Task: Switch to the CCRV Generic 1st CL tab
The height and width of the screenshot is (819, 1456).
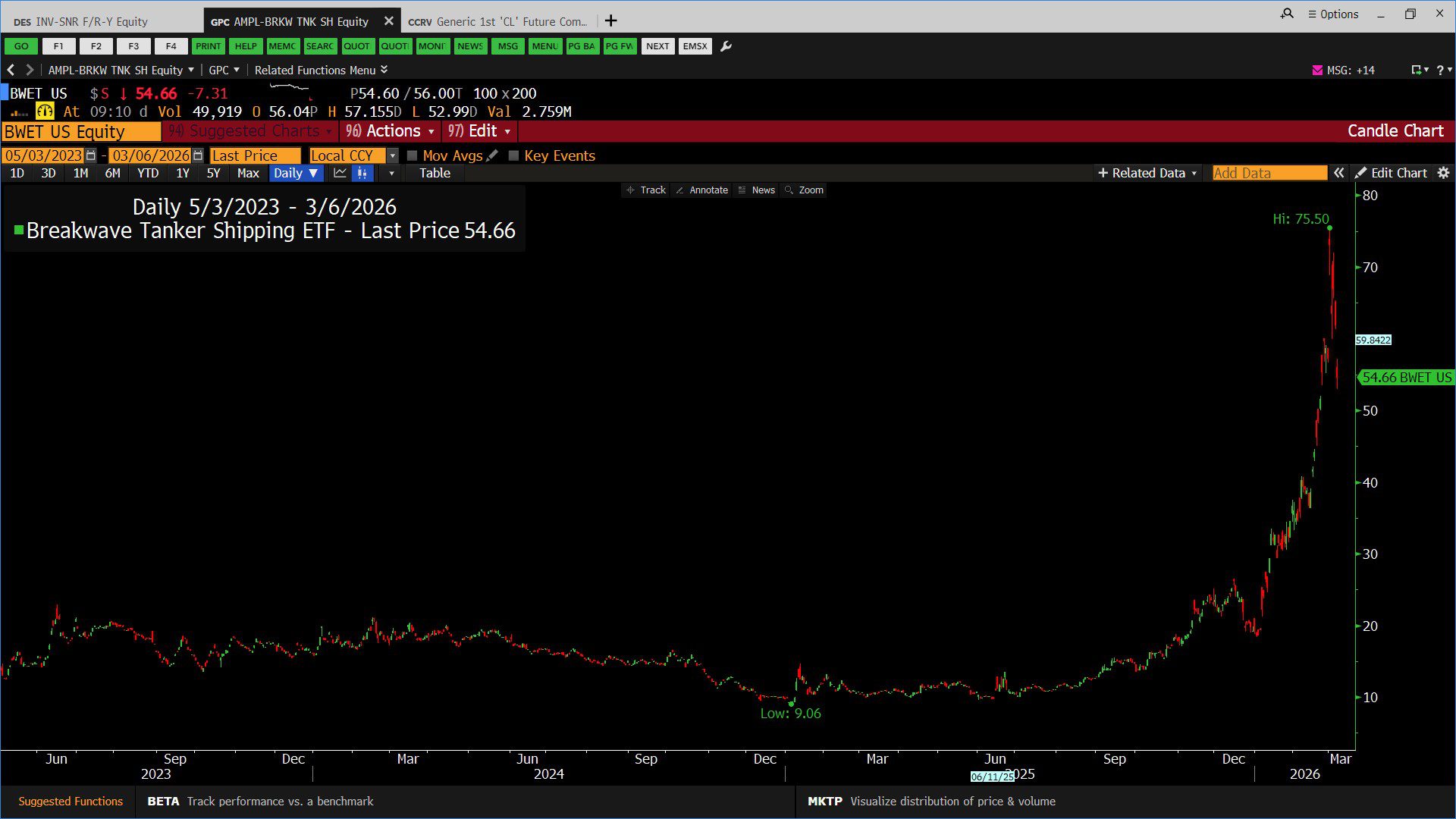Action: [x=498, y=21]
